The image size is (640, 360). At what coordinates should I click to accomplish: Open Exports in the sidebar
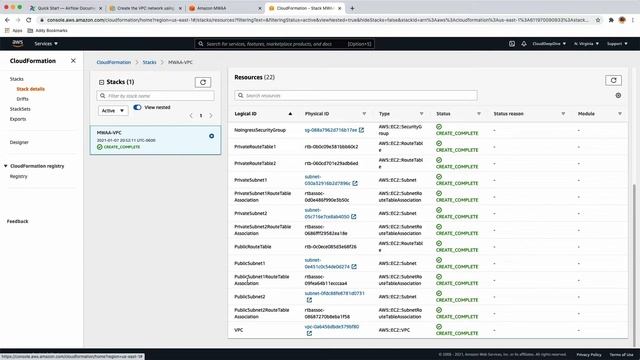18,119
